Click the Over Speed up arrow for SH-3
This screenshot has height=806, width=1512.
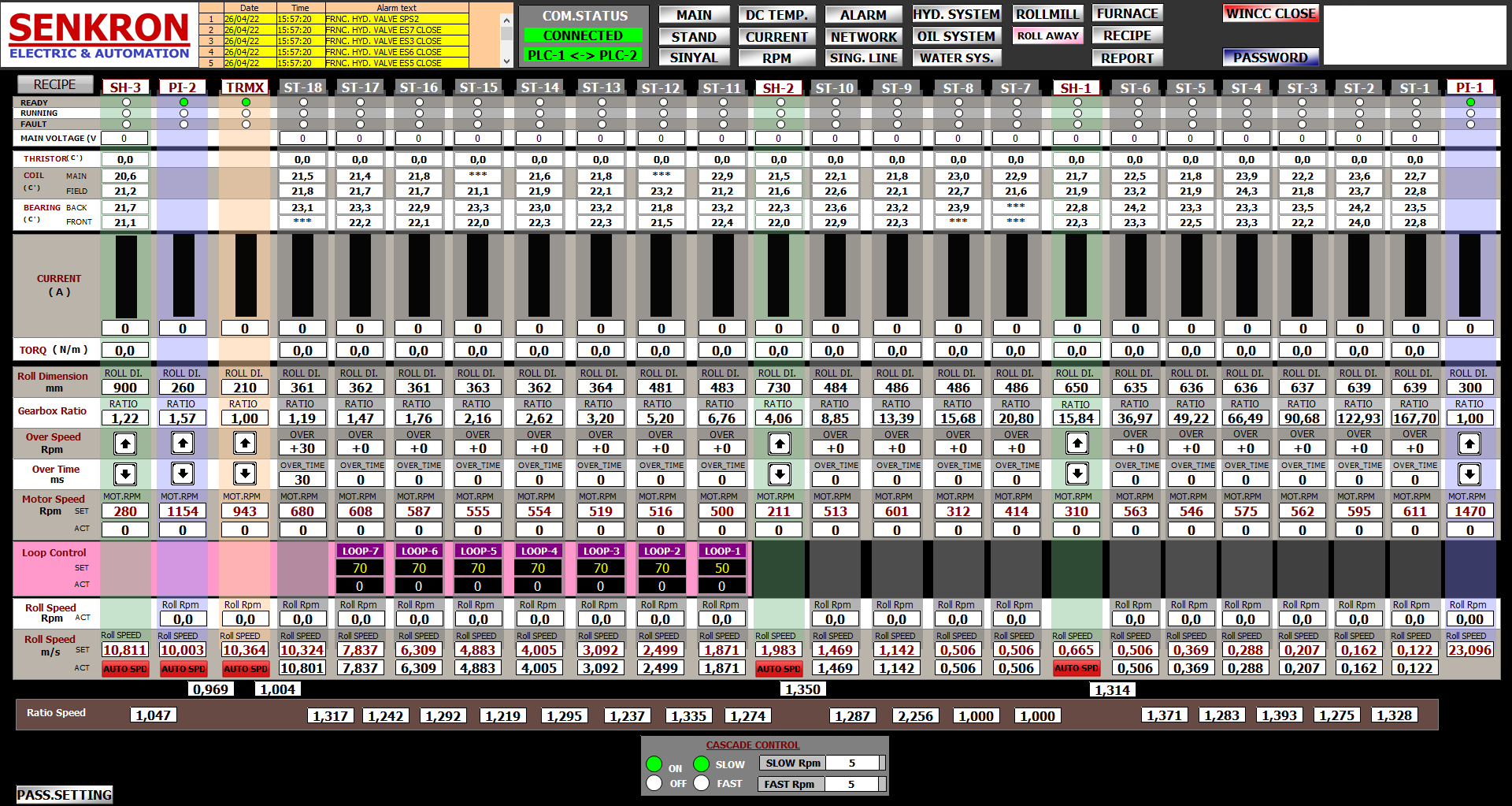[125, 444]
